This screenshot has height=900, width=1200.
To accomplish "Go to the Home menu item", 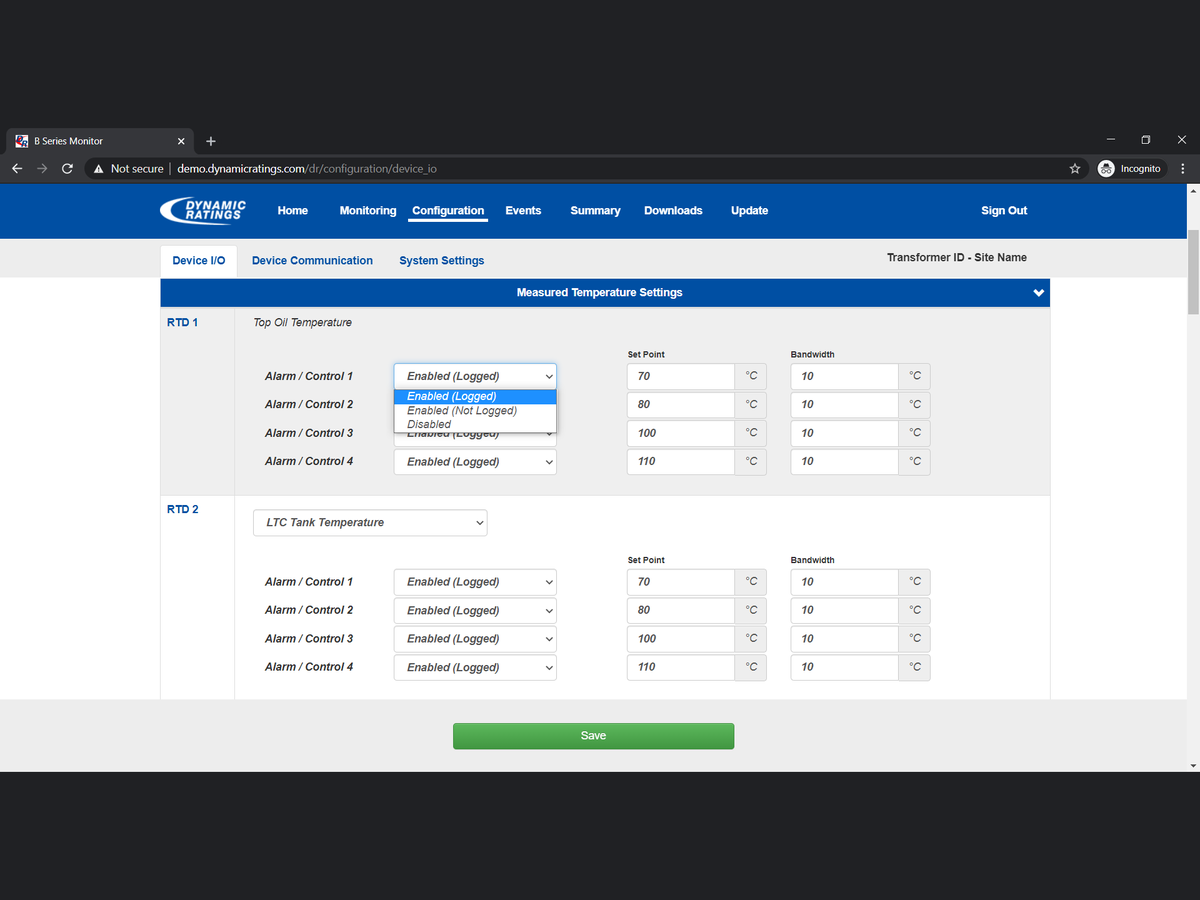I will coord(293,211).
